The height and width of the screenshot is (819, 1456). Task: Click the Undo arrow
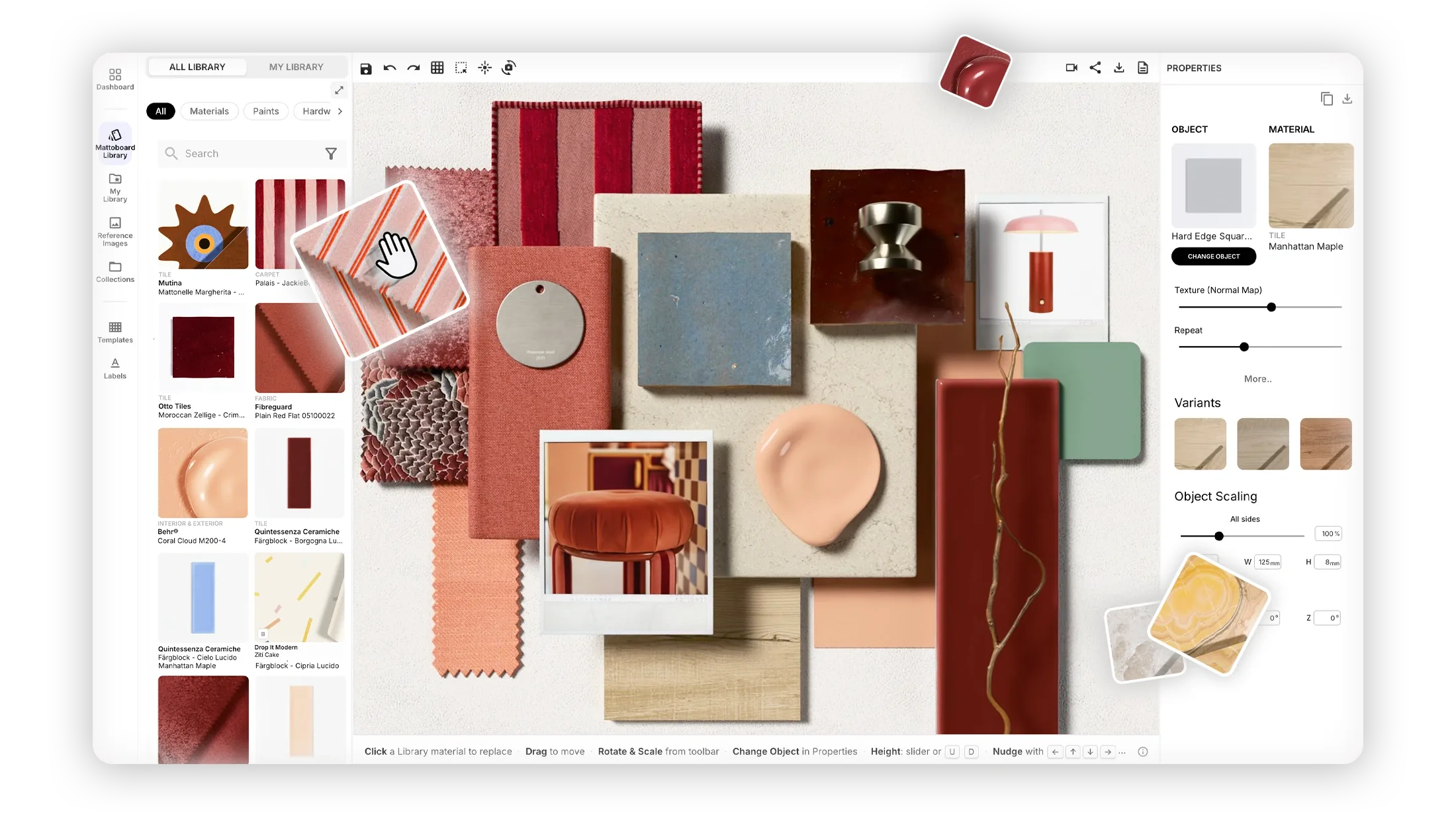point(390,67)
